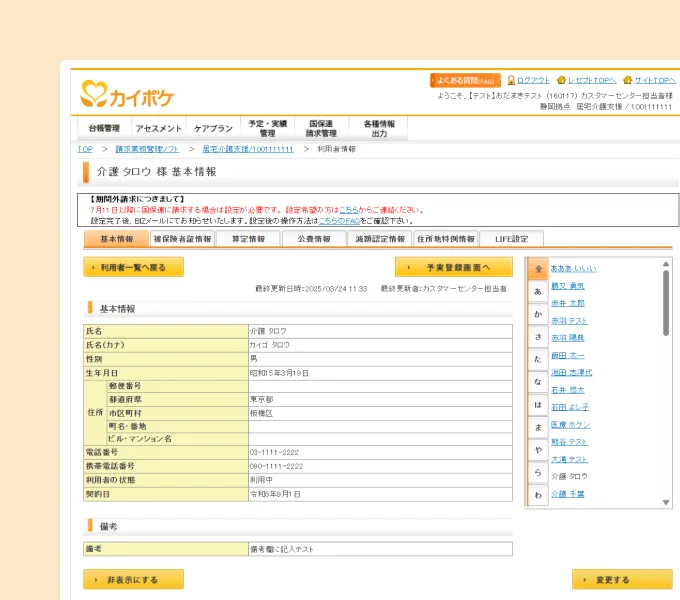This screenshot has width=680, height=600.
Task: Filter the user list by や
Action: pos(538,450)
